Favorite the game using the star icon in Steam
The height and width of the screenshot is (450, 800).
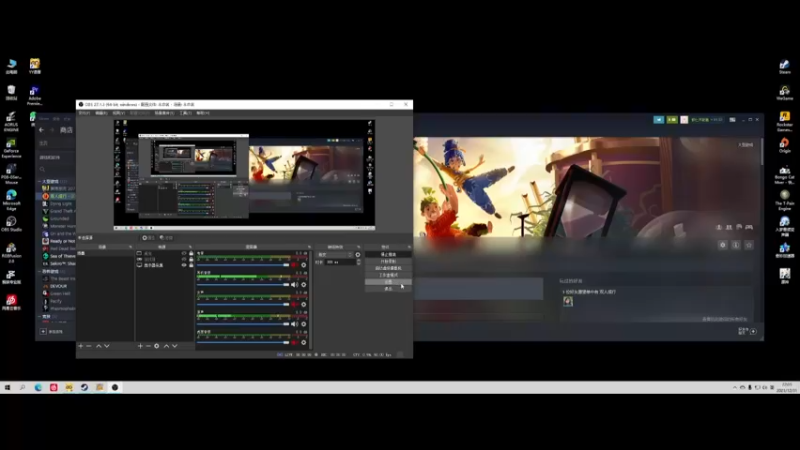[x=749, y=245]
